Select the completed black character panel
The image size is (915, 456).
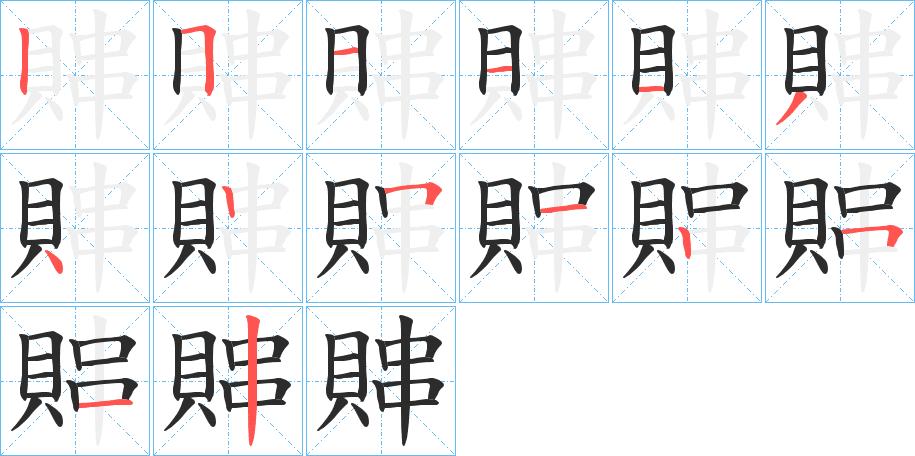point(381,381)
